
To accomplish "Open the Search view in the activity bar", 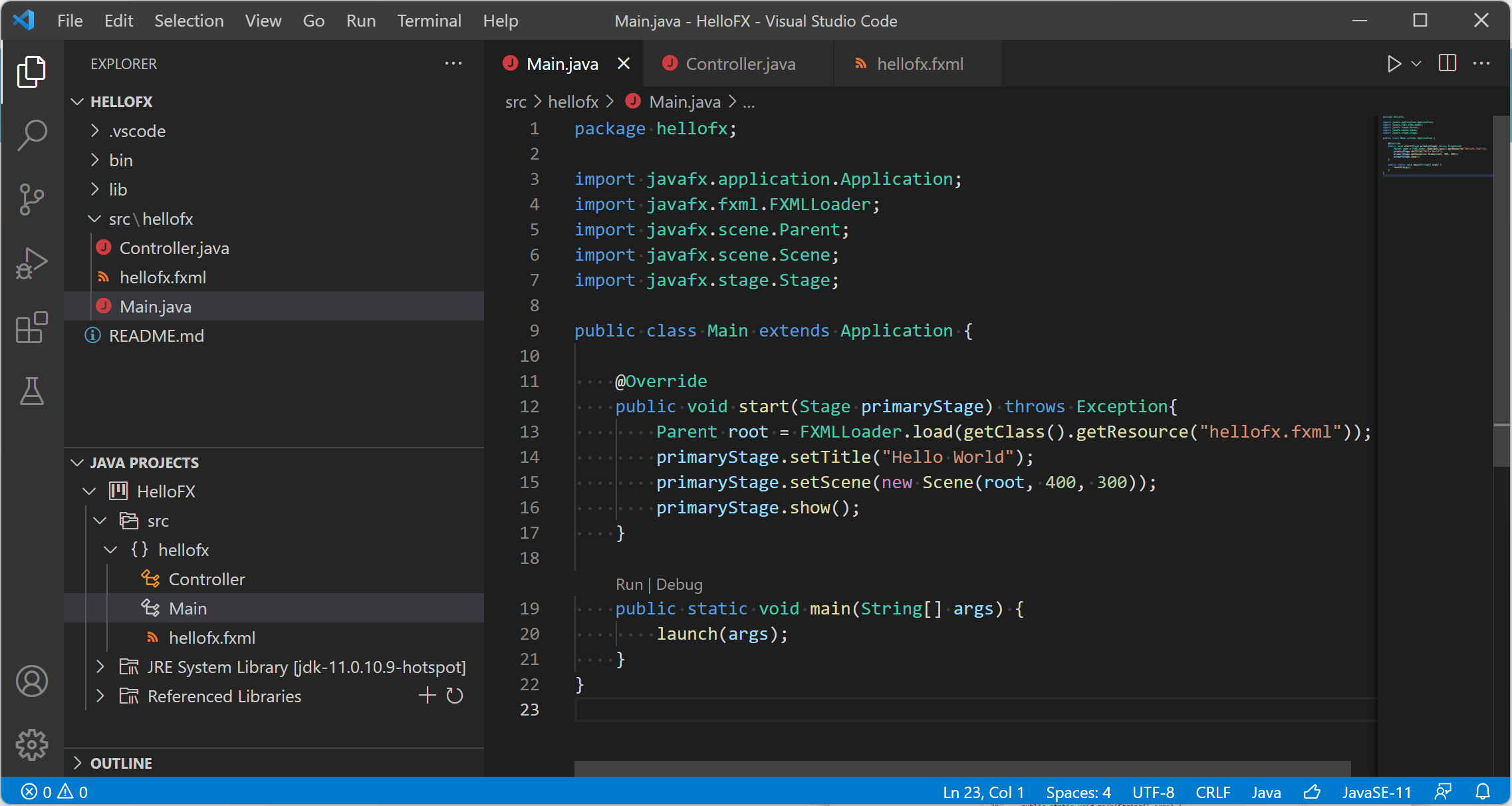I will click(x=31, y=136).
